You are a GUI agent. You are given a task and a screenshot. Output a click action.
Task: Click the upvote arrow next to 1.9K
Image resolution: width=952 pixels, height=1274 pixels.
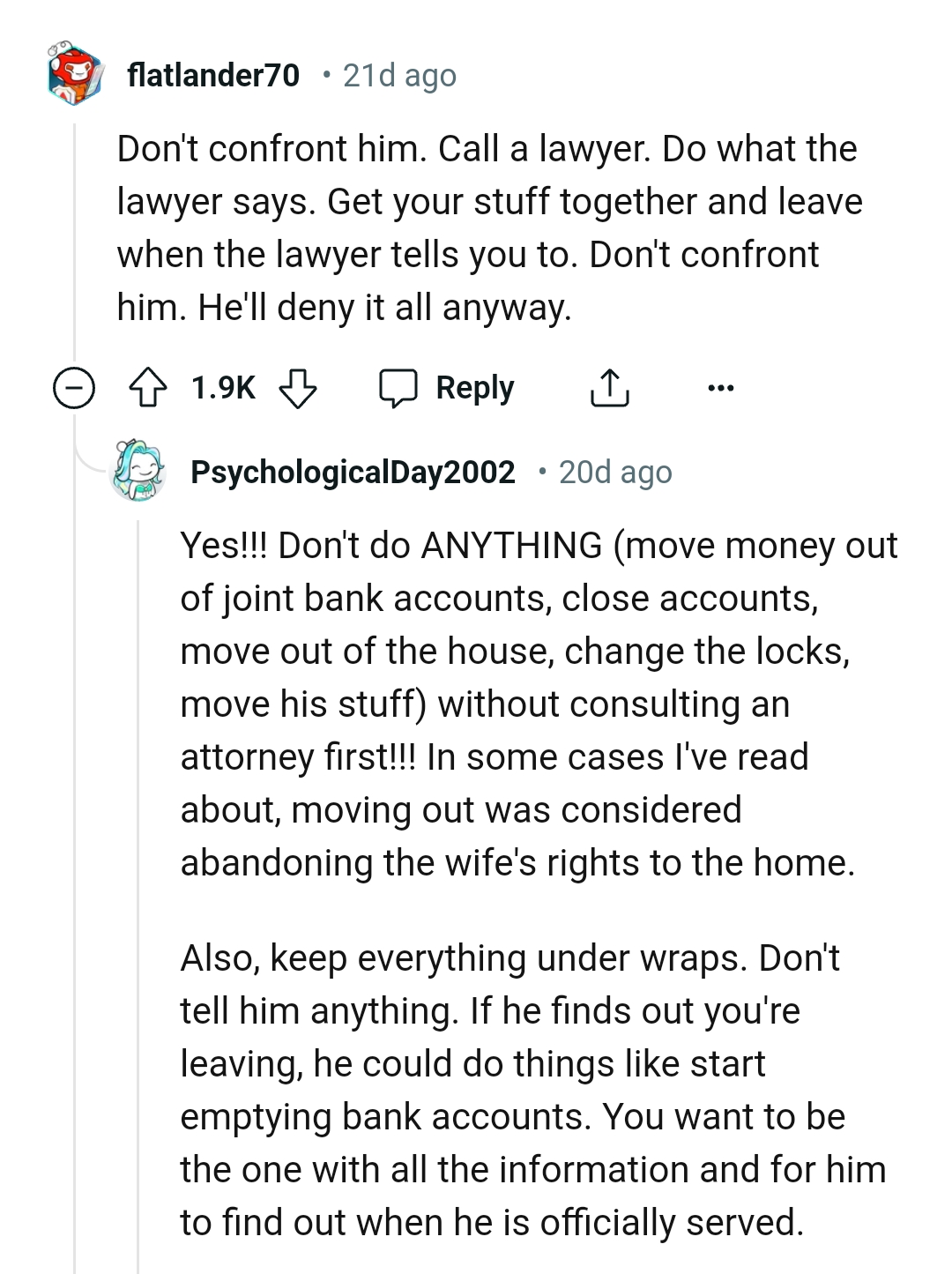coord(148,387)
